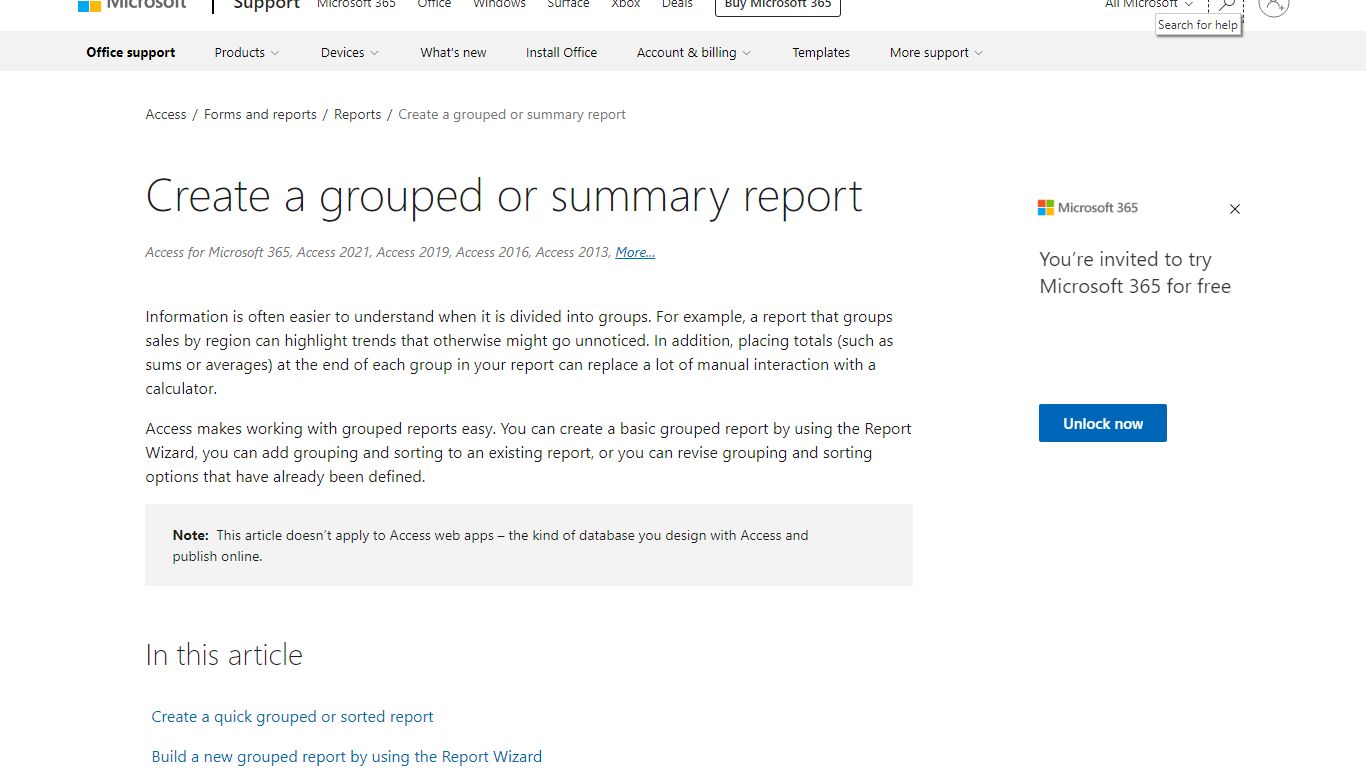Viewport: 1366px width, 768px height.
Task: Expand the Products menu
Action: click(247, 52)
